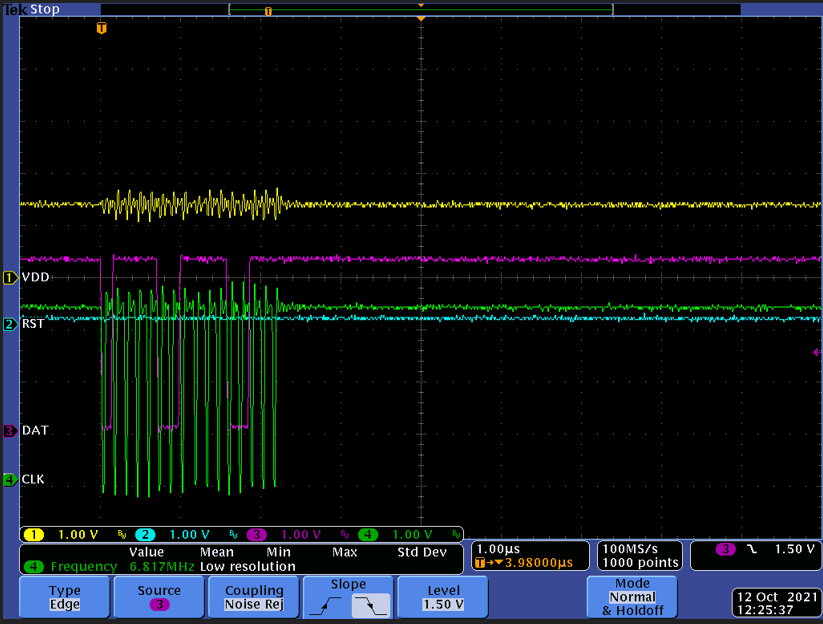This screenshot has width=823, height=624.
Task: Click the channel 3 trigger source badge in readout
Action: tap(725, 549)
